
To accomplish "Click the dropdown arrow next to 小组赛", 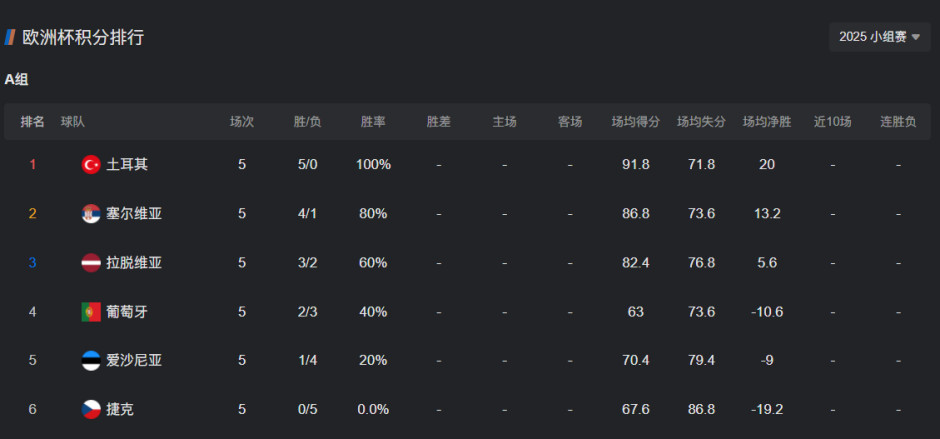I will 915,38.
